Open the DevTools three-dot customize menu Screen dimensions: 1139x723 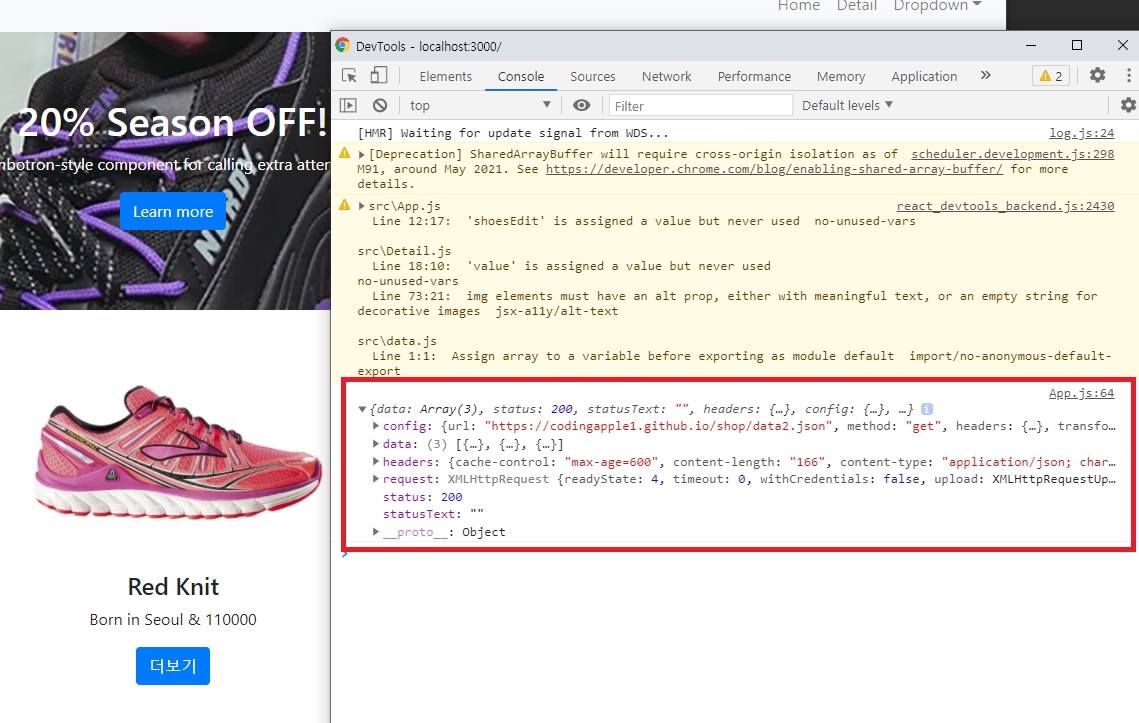tap(1128, 75)
